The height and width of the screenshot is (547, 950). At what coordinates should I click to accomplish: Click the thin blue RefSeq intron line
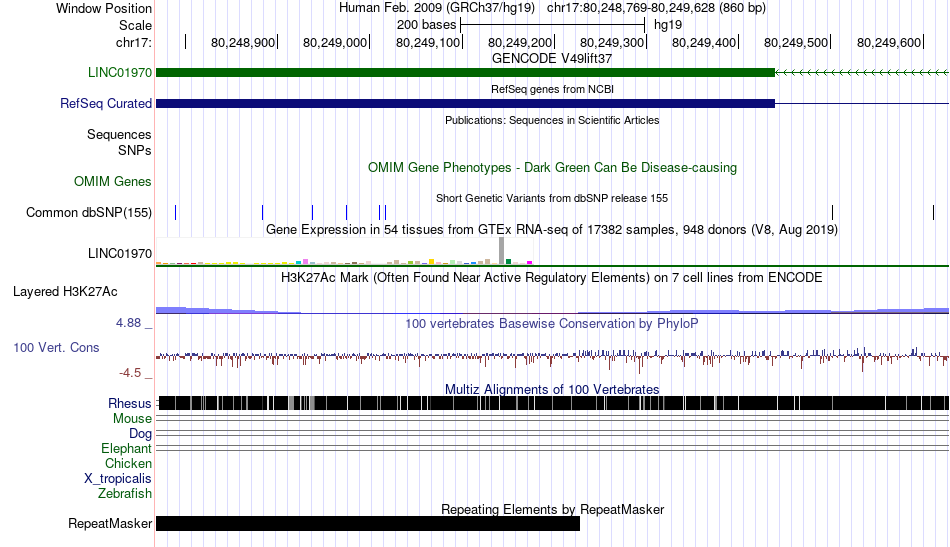862,104
